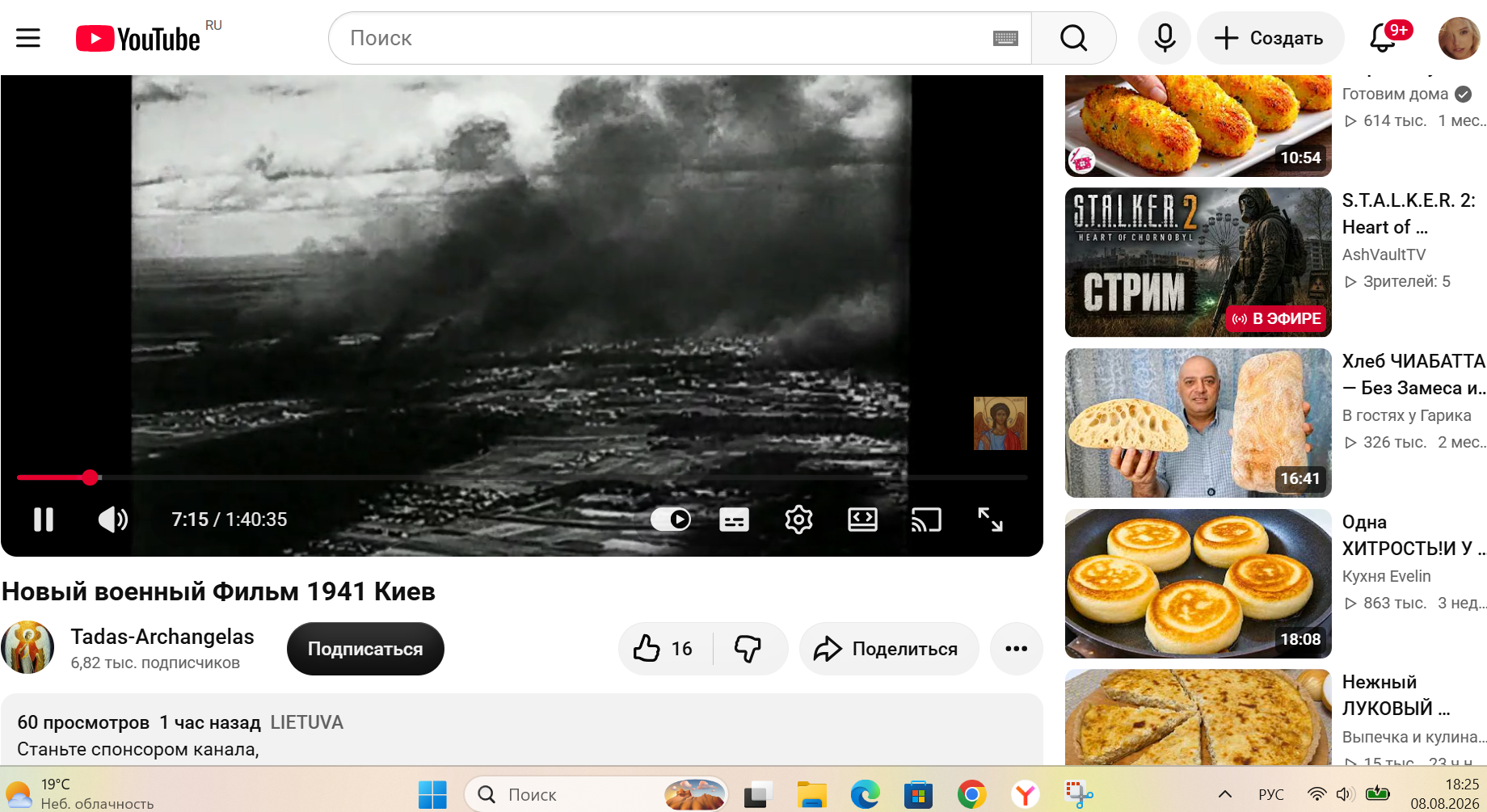Image resolution: width=1487 pixels, height=812 pixels.
Task: Open the S.T.A.L.K.E.R. 2: Heart of video title
Action: (x=1409, y=213)
